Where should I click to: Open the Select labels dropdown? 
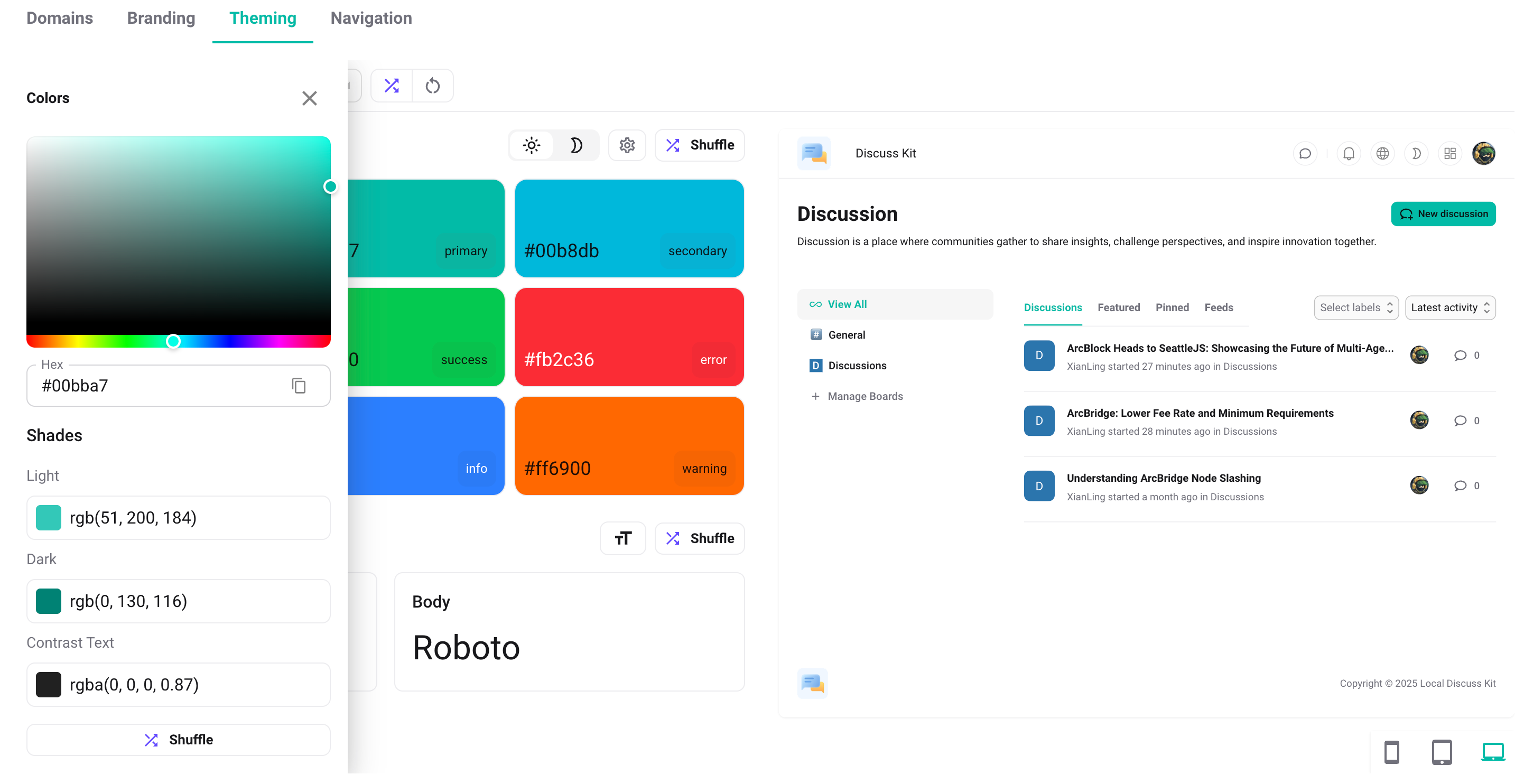point(1355,307)
